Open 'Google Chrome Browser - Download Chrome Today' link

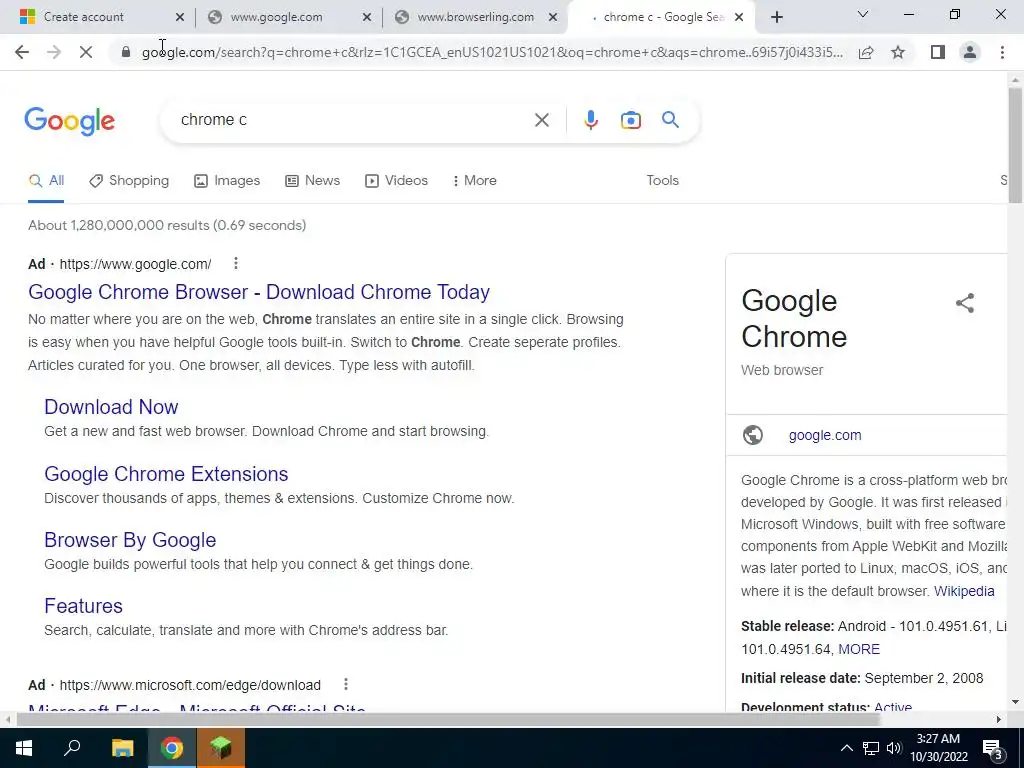(259, 292)
